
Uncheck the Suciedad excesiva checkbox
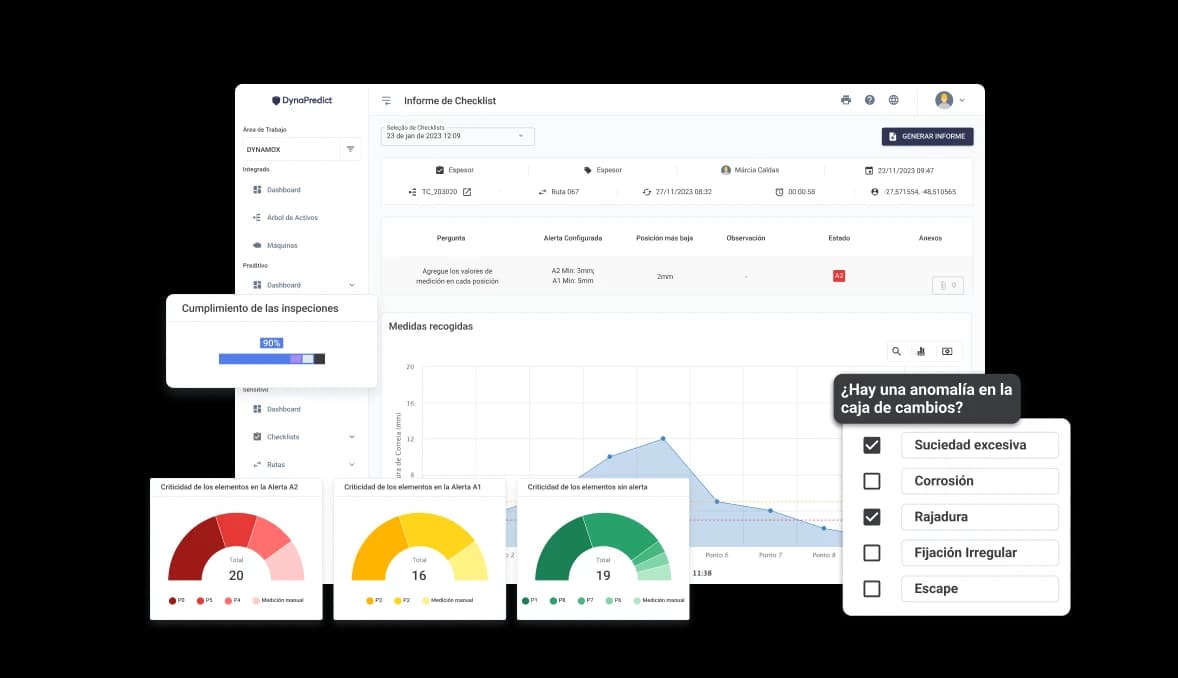coord(872,445)
